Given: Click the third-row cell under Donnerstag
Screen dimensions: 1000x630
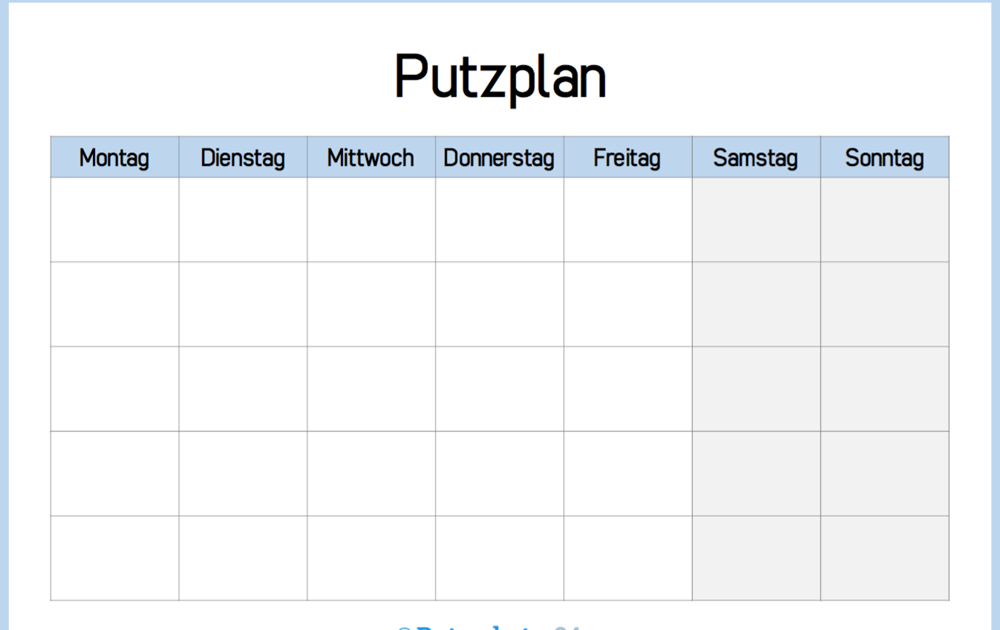Looking at the screenshot, I should 499,389.
